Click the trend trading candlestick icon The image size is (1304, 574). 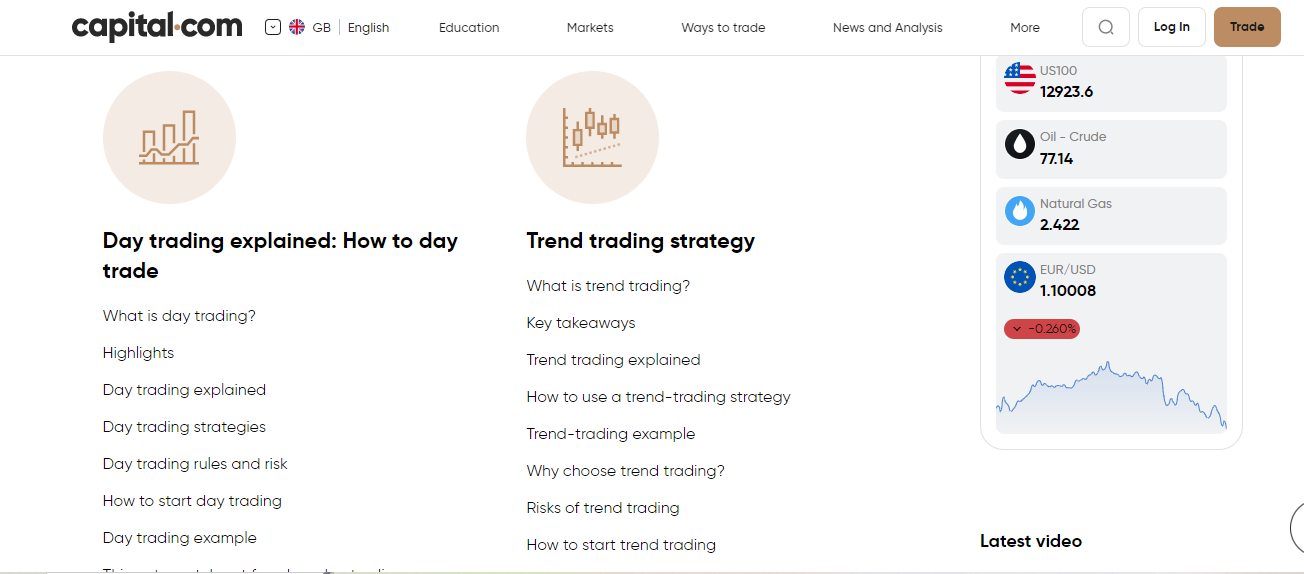click(592, 137)
